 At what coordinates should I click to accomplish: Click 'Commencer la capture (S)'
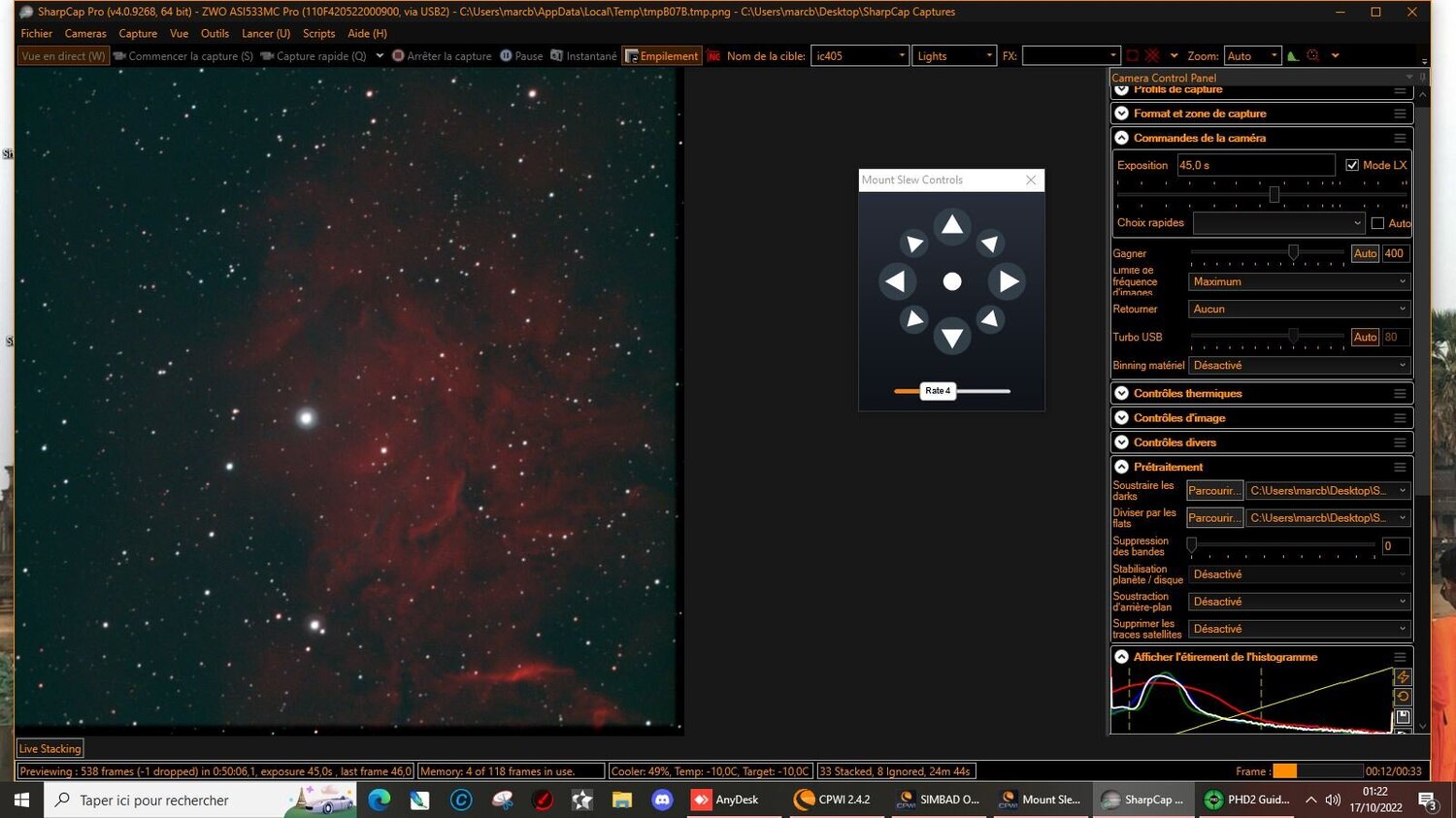coord(183,56)
